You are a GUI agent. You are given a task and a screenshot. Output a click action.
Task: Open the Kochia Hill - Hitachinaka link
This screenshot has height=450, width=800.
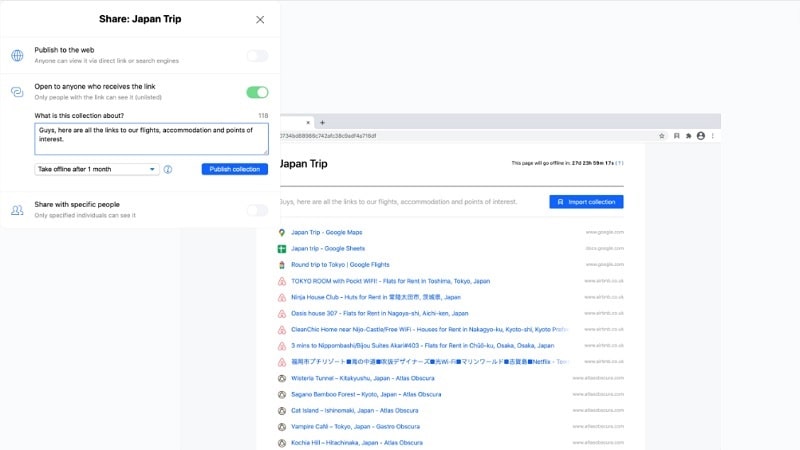tap(357, 443)
